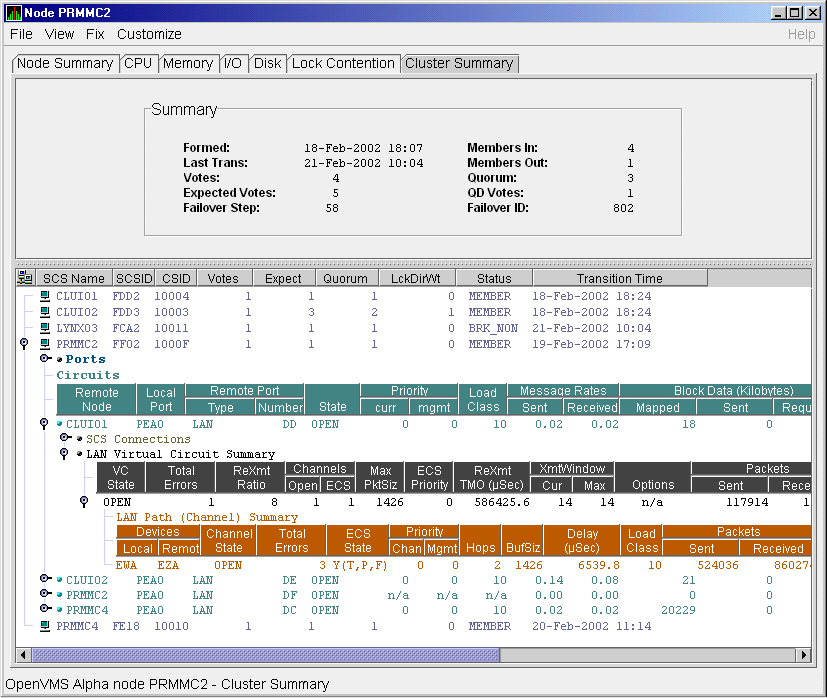
Task: Select the CLUI01 node computer icon
Action: click(x=45, y=296)
